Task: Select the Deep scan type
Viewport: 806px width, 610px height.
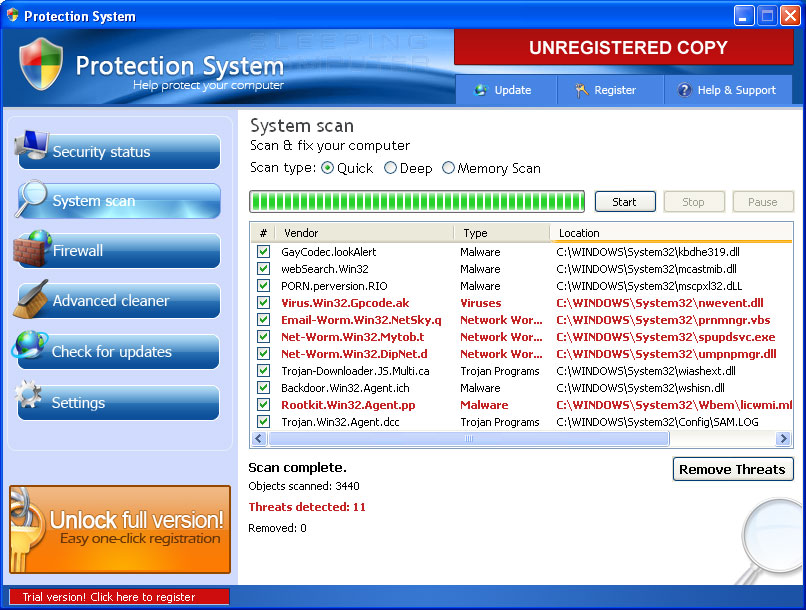Action: click(391, 168)
